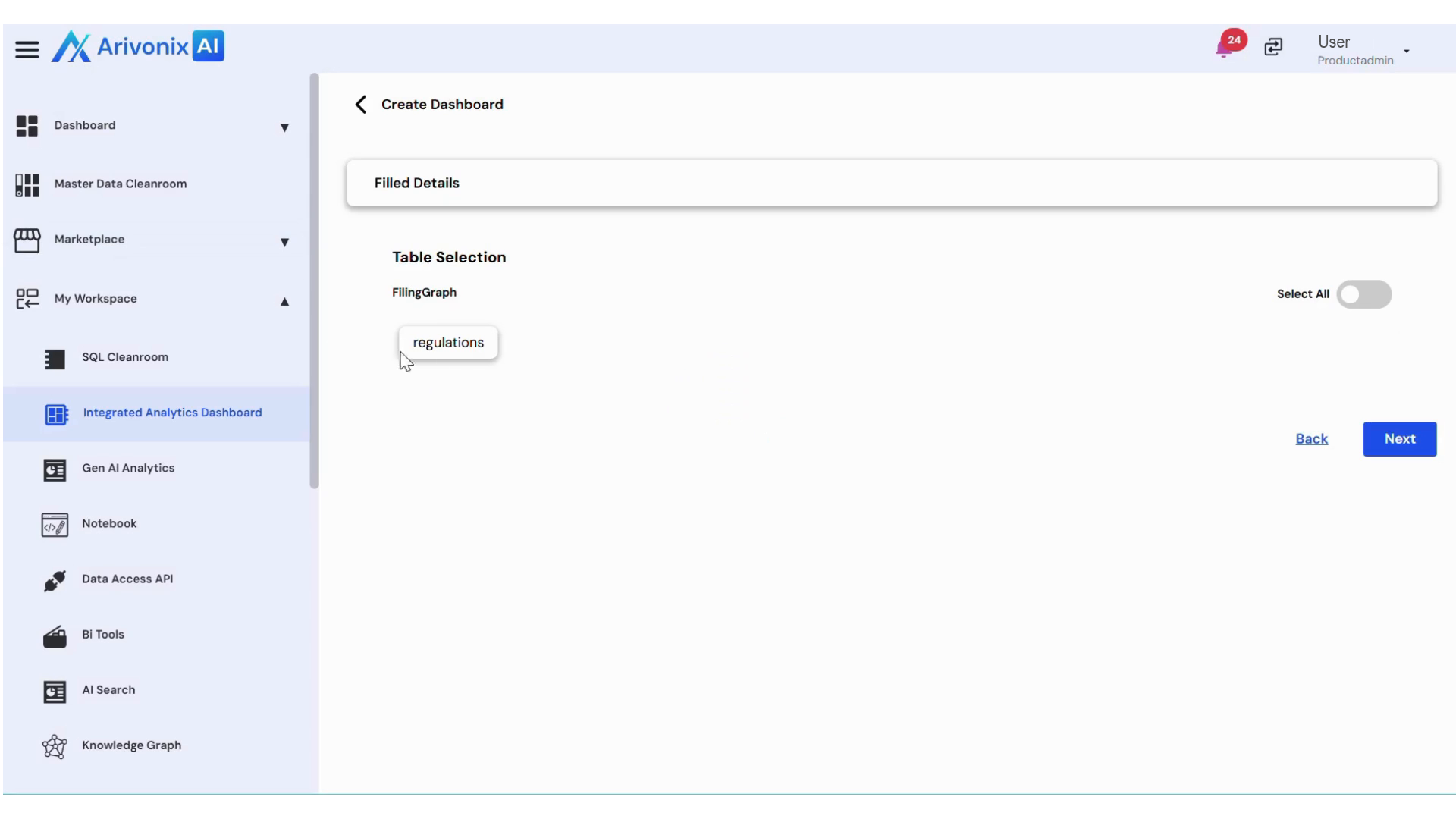Click the Data Access API plug icon
1456x819 pixels.
(x=55, y=581)
